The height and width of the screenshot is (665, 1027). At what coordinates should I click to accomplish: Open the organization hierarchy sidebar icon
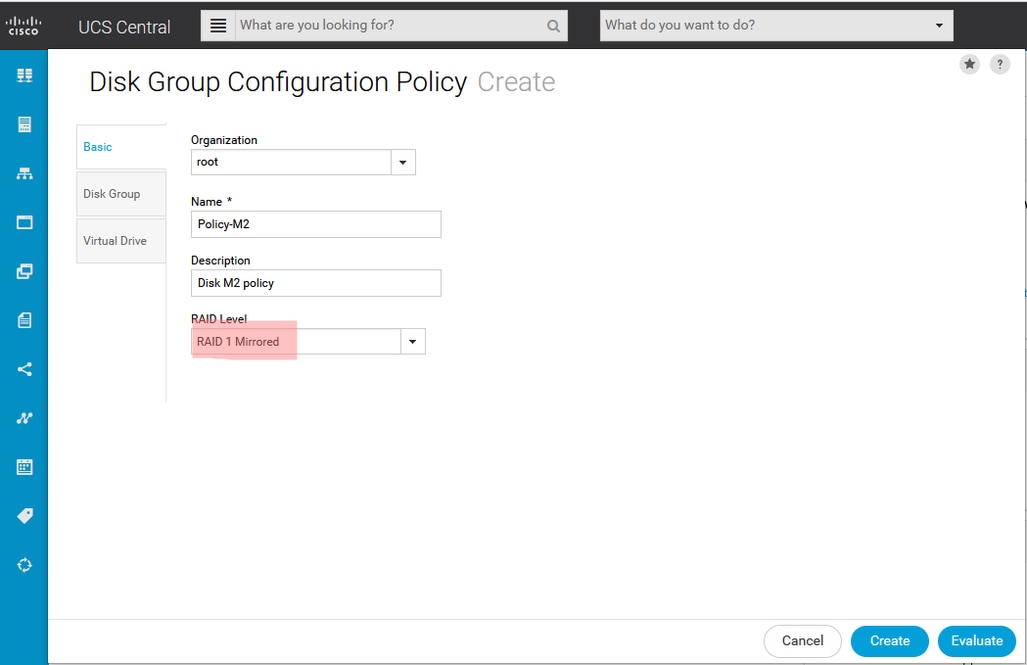click(24, 174)
